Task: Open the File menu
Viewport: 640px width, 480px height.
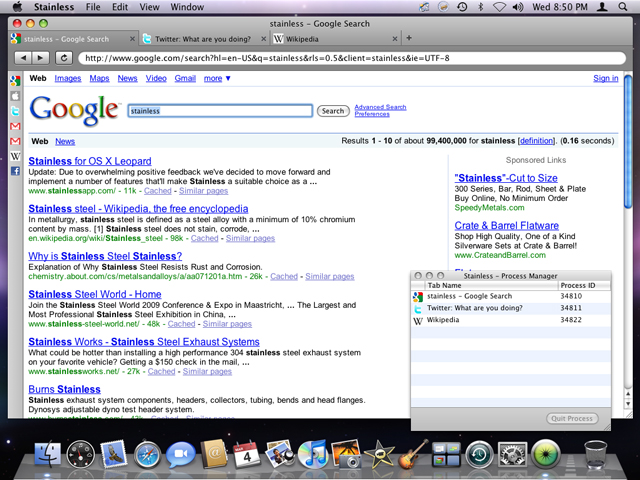Action: click(93, 7)
